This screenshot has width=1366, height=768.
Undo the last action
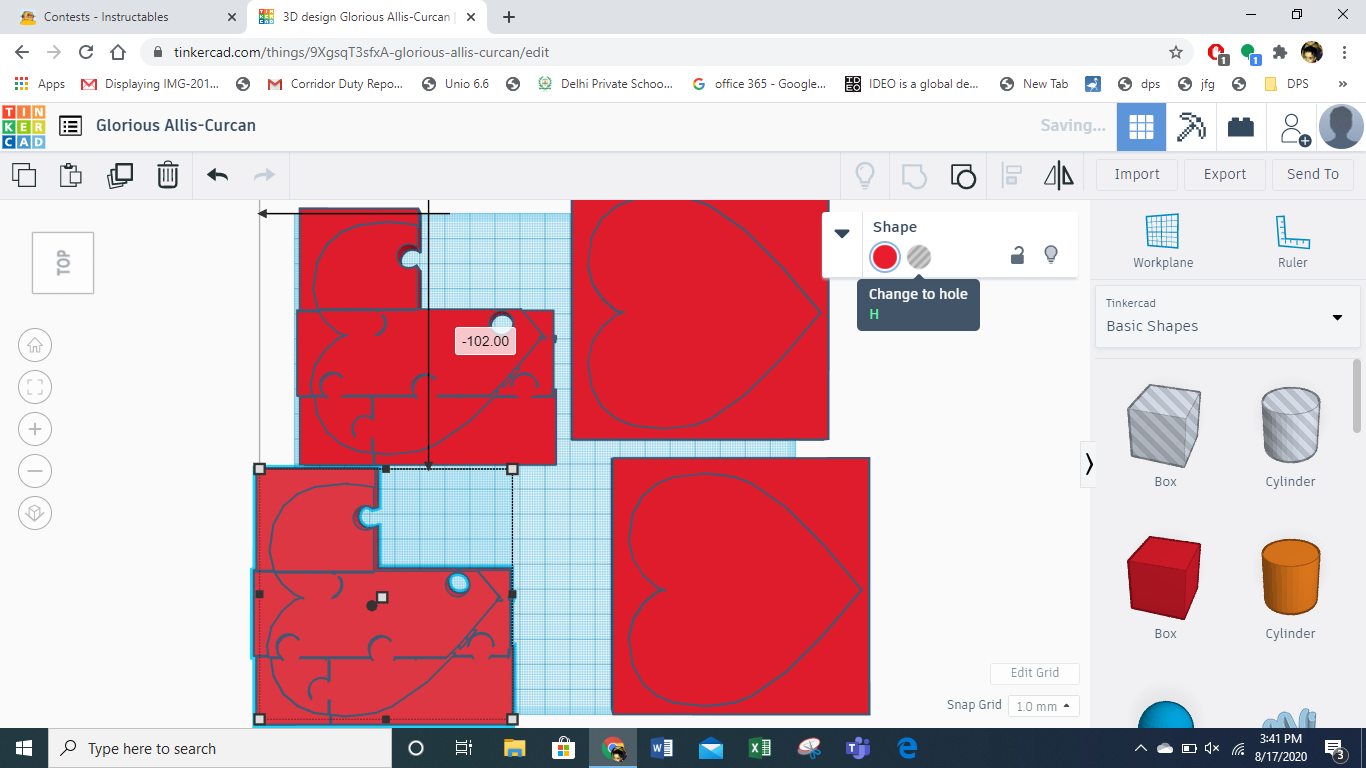pyautogui.click(x=218, y=175)
